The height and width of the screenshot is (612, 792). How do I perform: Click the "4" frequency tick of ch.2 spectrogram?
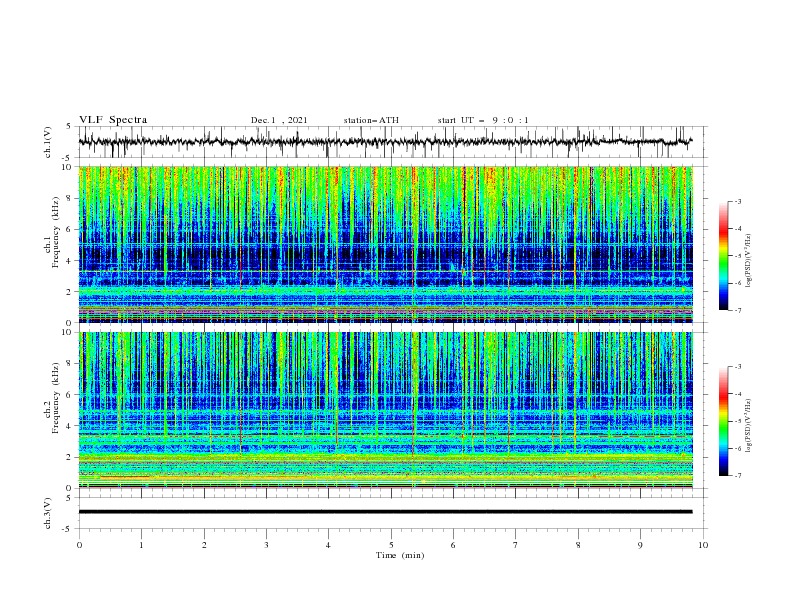(70, 426)
